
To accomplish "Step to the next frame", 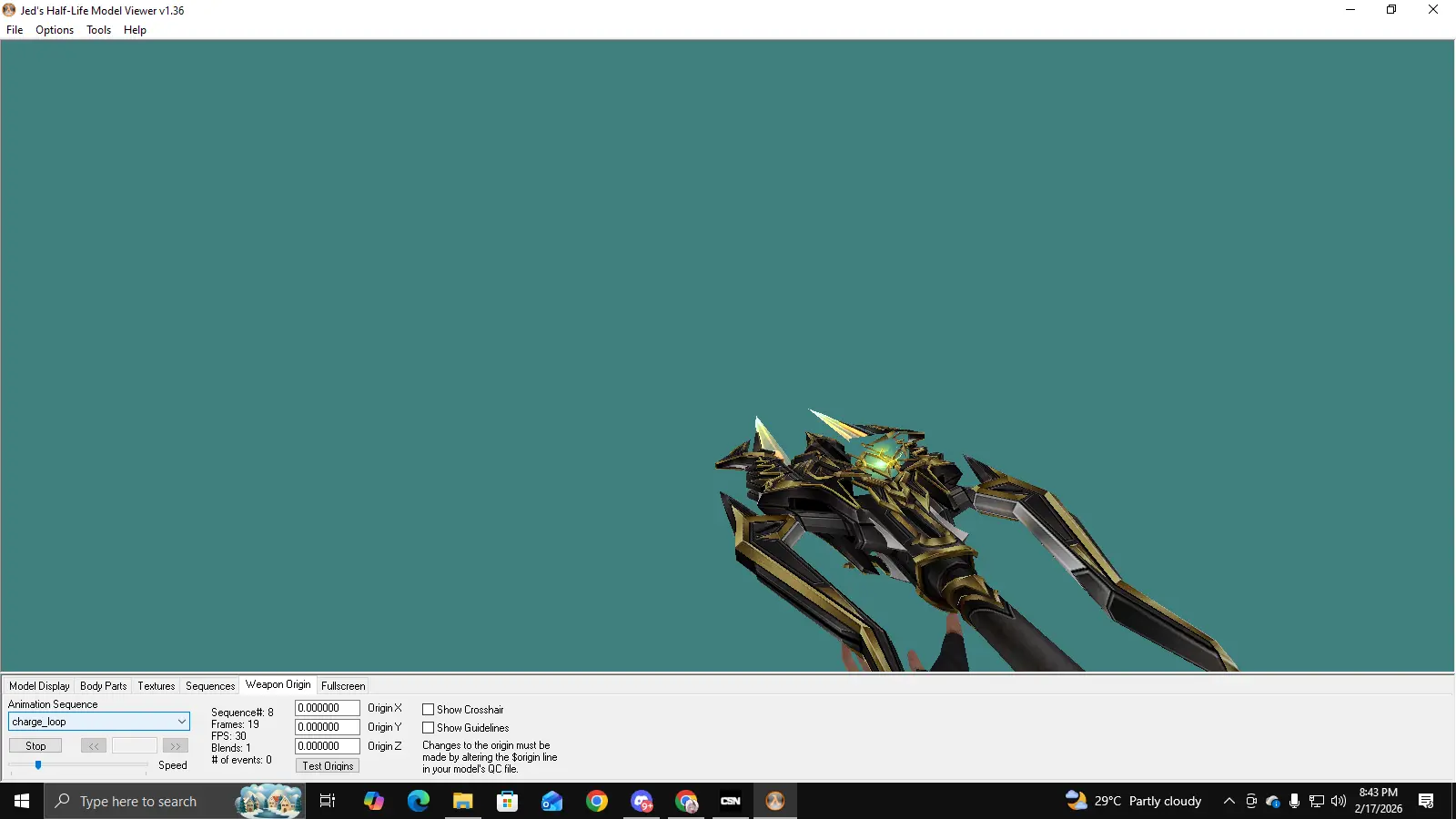I will (176, 746).
